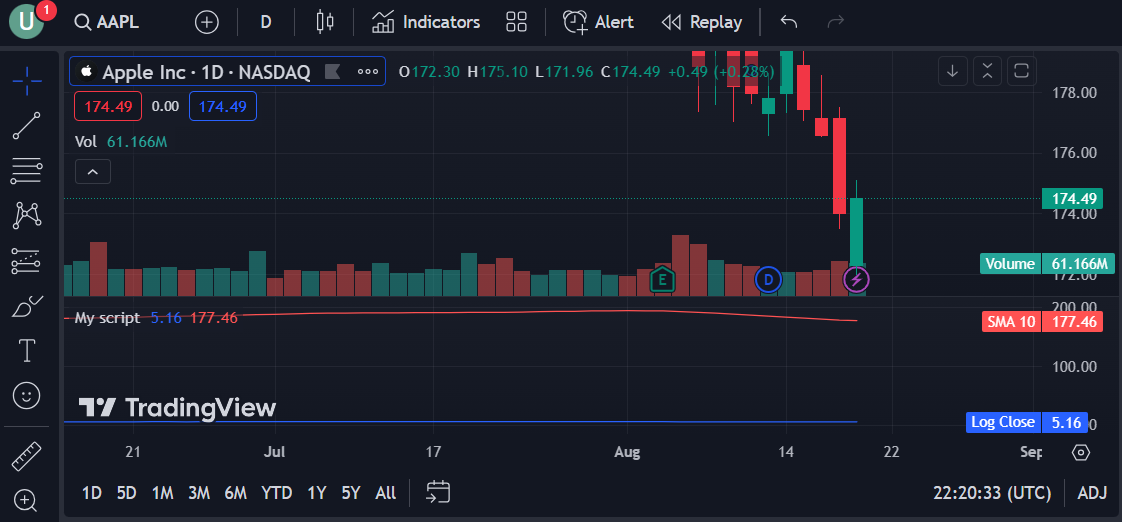This screenshot has width=1122, height=522.
Task: Open candlestick chart style selector
Action: point(325,22)
